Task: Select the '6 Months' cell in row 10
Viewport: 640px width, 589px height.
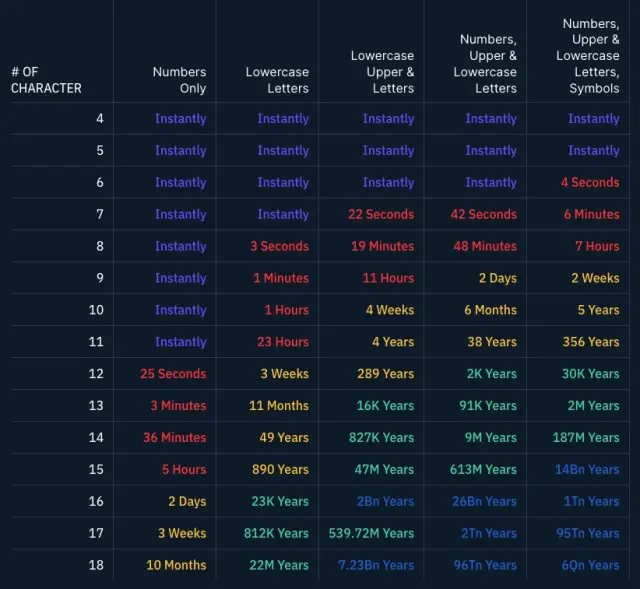Action: pyautogui.click(x=490, y=310)
